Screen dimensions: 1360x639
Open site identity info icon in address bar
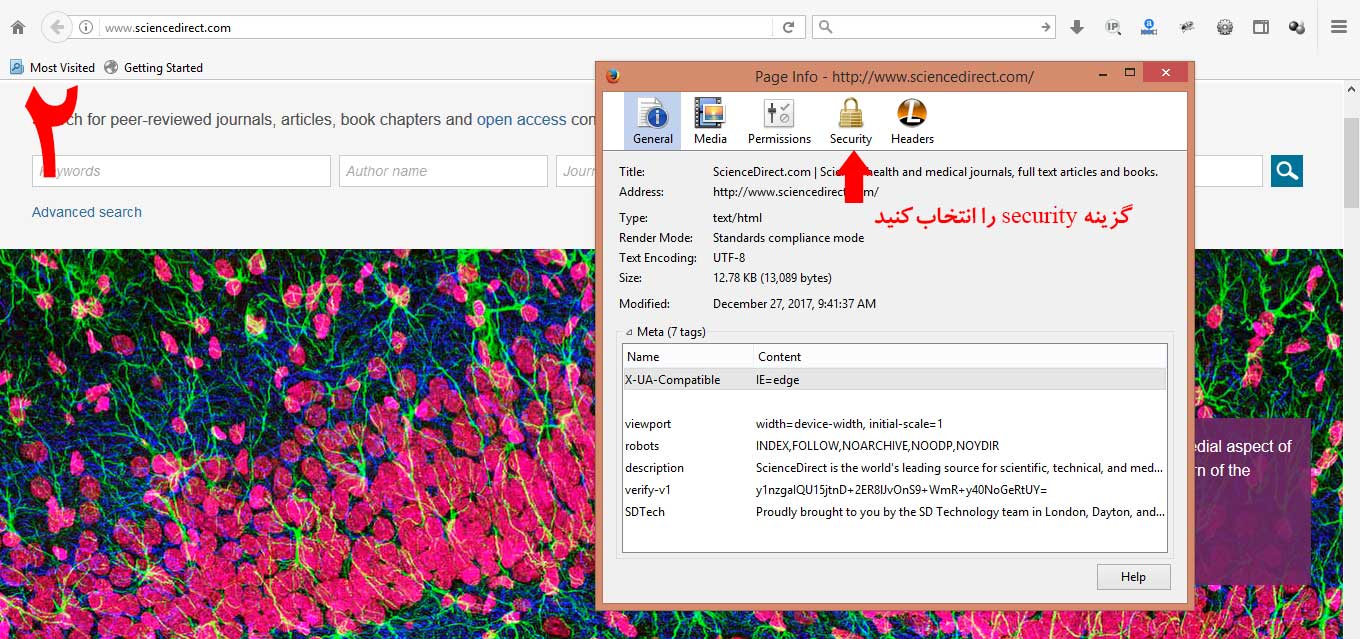click(87, 27)
